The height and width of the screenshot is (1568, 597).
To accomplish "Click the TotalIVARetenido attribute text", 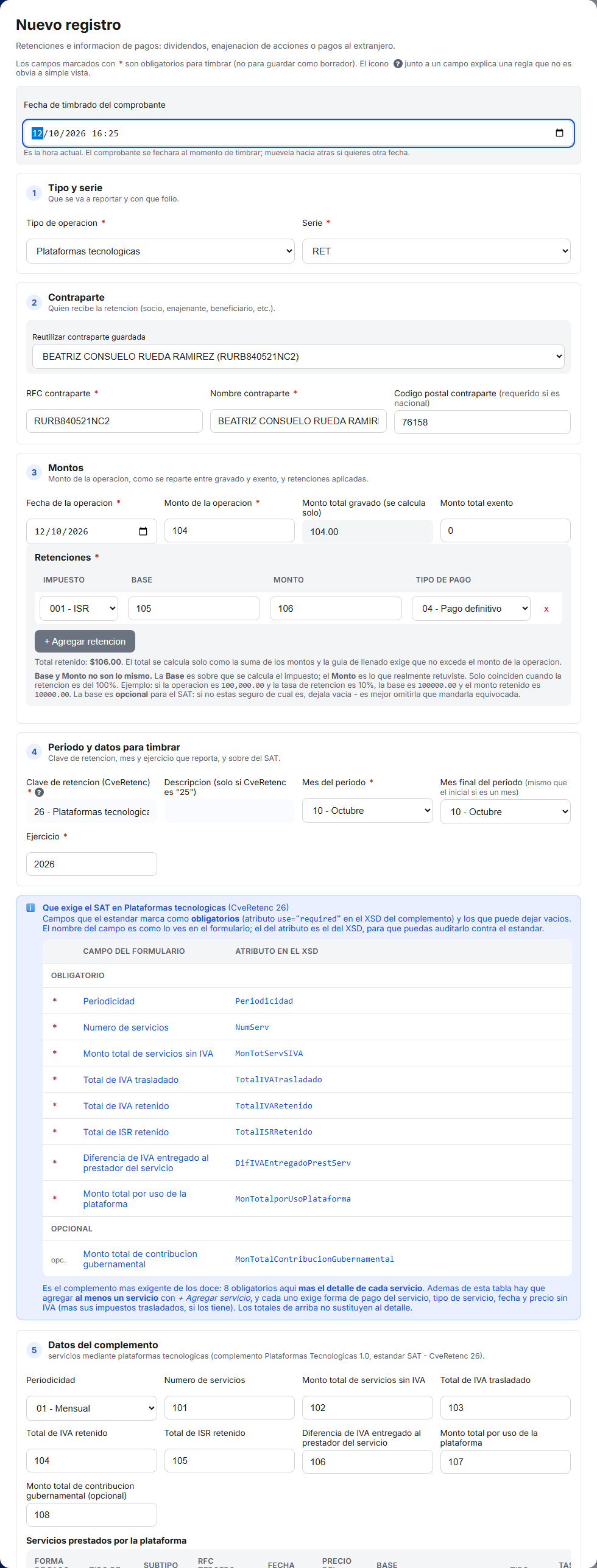I will pos(274,1106).
